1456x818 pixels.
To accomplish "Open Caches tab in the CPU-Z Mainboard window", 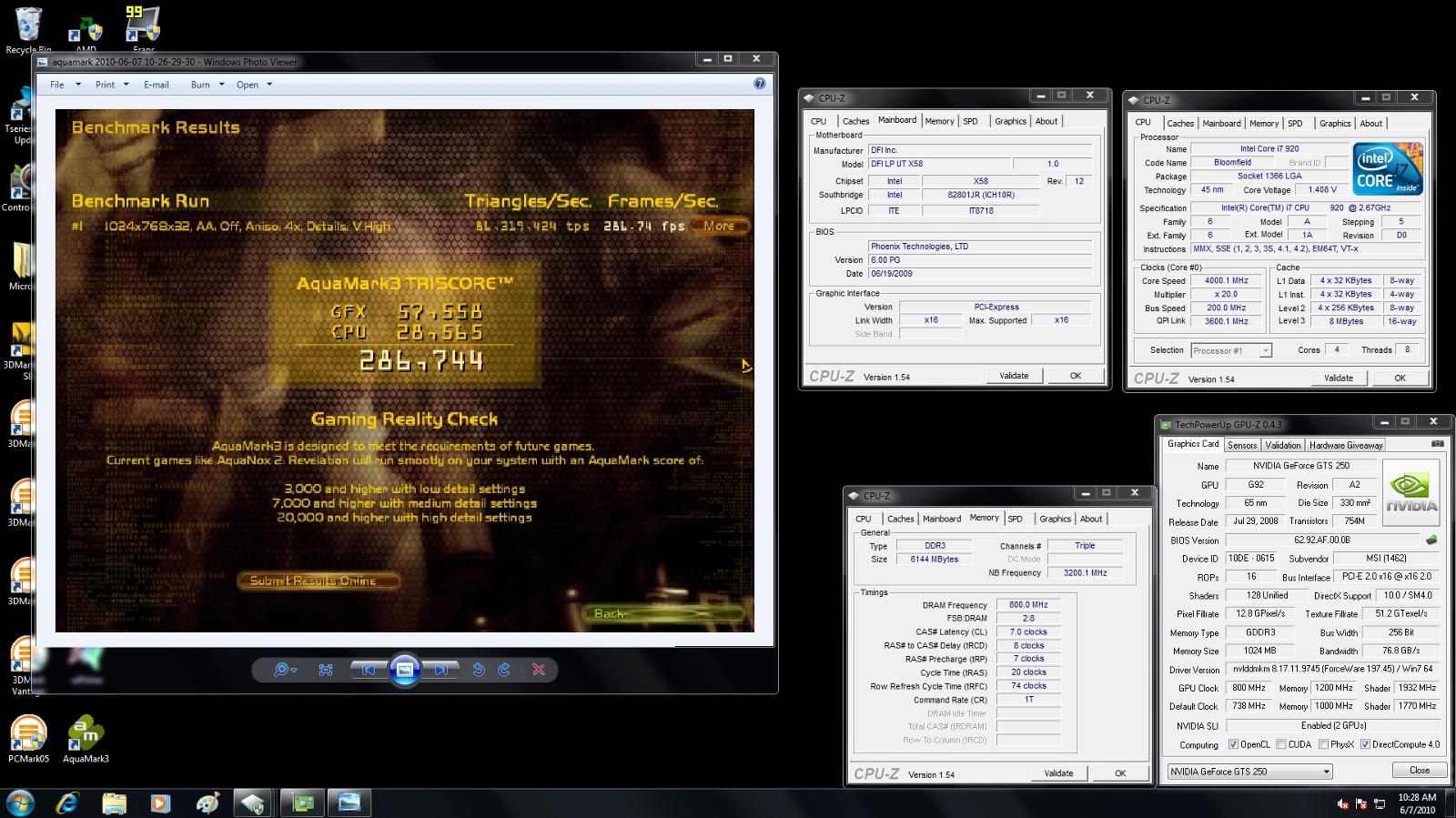I will coord(855,121).
